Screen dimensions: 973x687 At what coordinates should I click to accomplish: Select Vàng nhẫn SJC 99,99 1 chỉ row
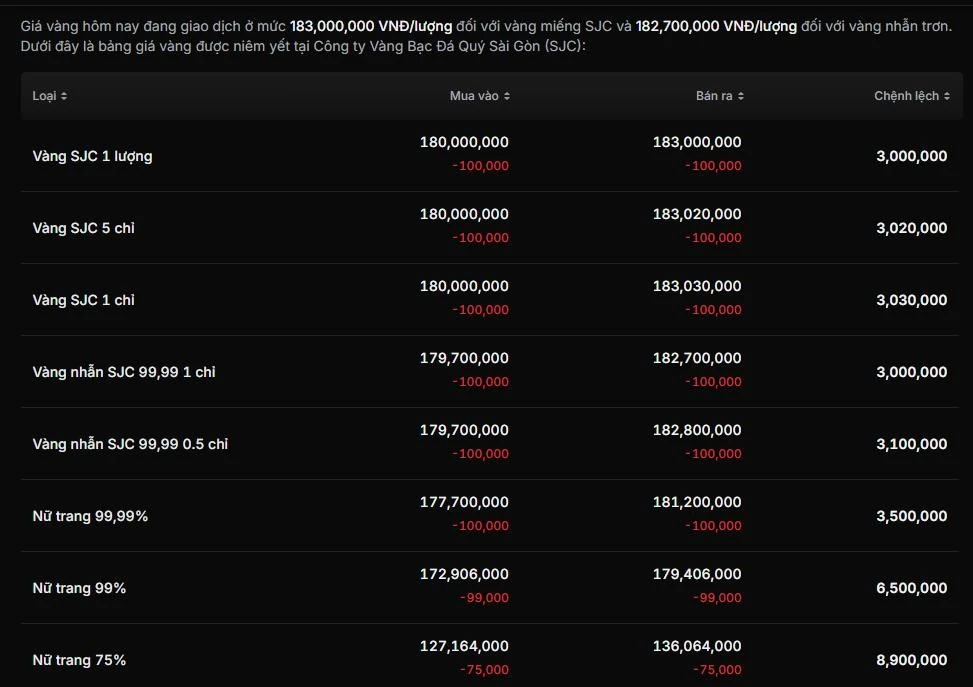[124, 372]
